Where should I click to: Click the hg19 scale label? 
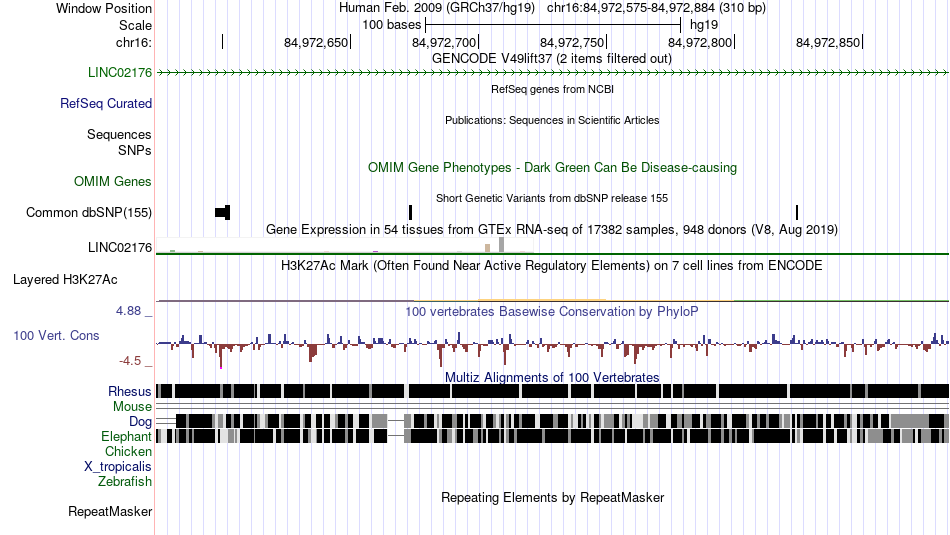[x=704, y=25]
